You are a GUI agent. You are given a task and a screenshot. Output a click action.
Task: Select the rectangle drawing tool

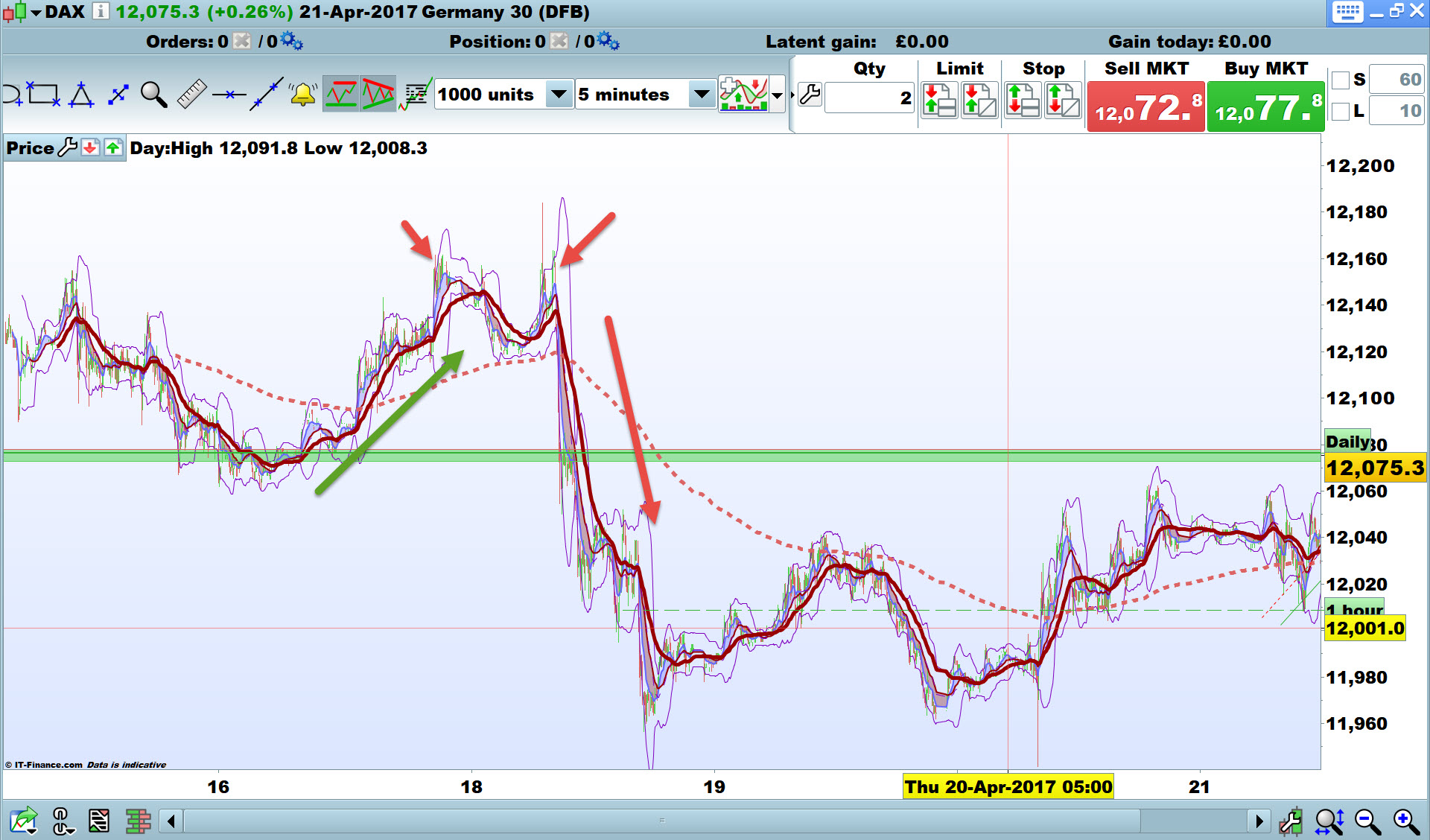click(x=43, y=95)
